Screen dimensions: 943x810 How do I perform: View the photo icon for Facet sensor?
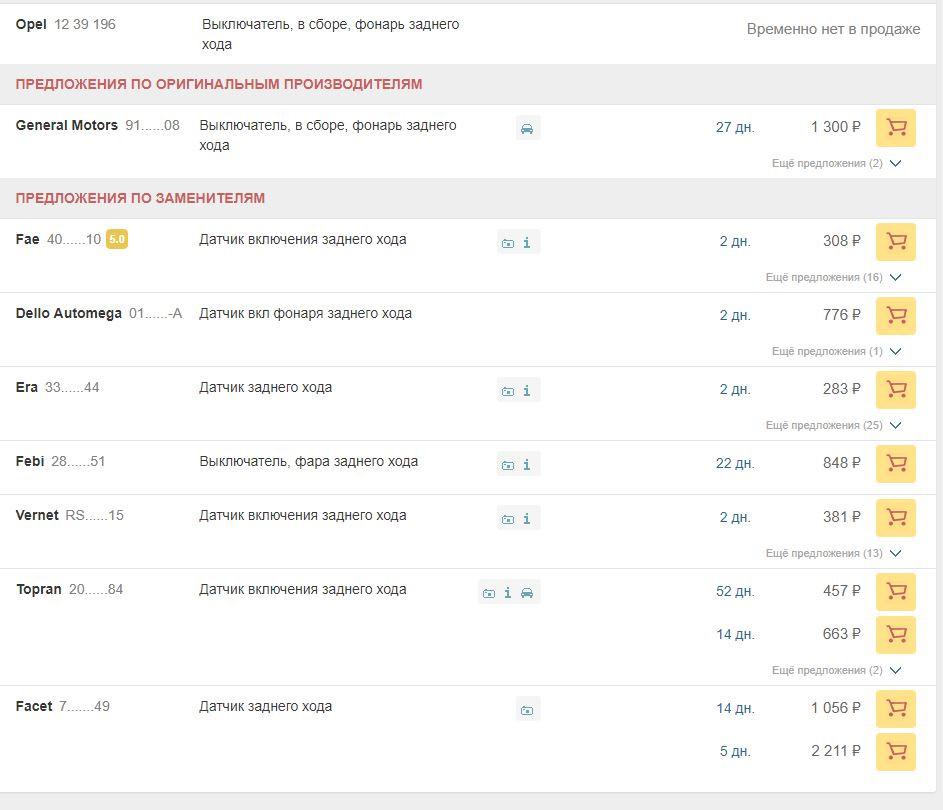[x=527, y=709]
